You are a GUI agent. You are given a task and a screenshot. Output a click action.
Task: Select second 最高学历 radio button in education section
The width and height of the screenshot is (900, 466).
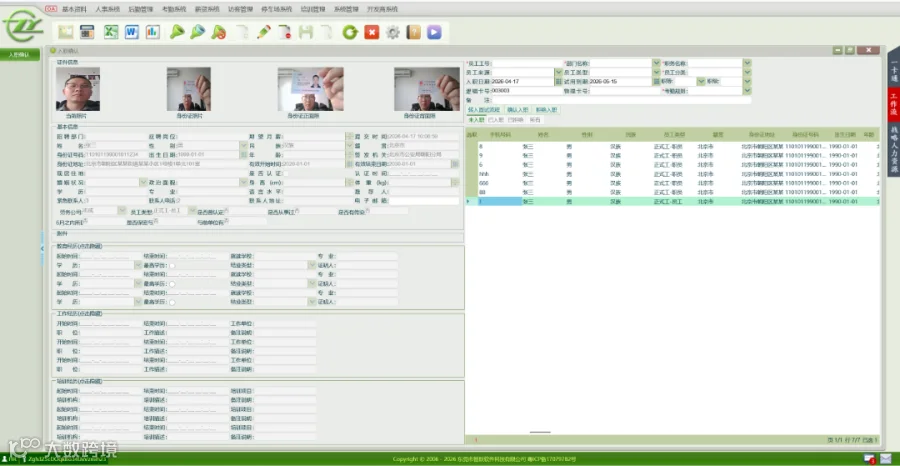(x=172, y=284)
